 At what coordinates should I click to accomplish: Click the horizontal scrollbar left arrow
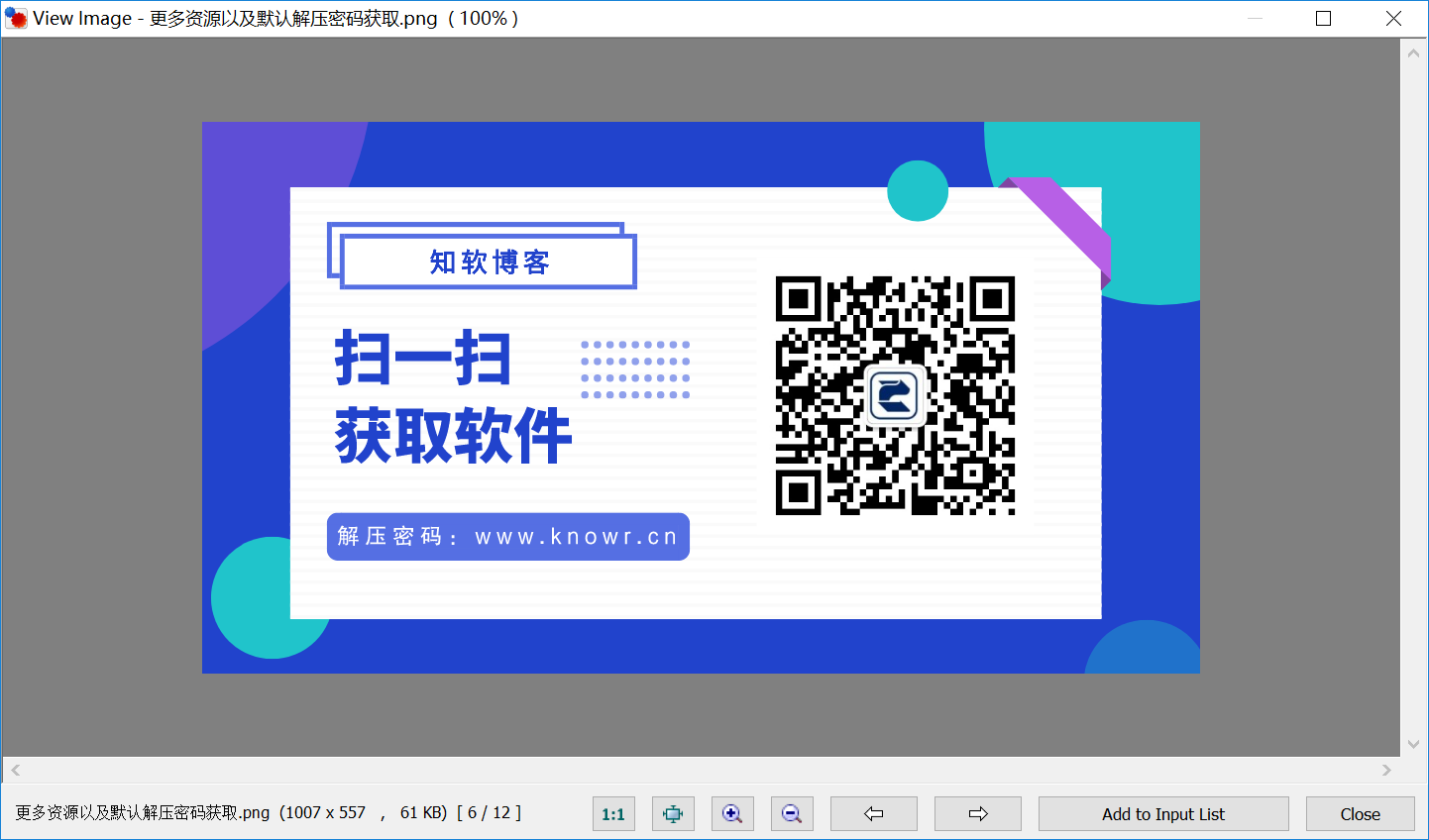click(x=15, y=770)
